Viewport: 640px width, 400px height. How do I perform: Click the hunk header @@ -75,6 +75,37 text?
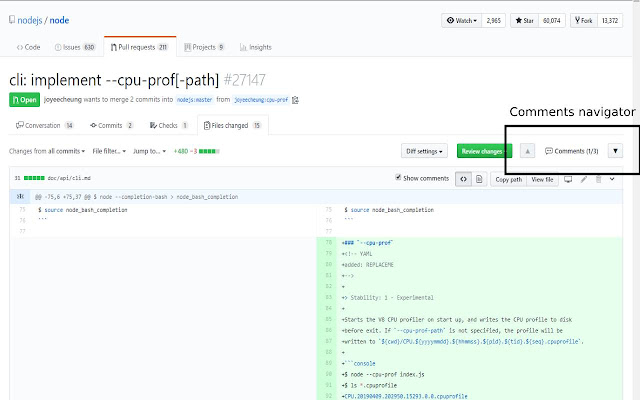click(137, 197)
